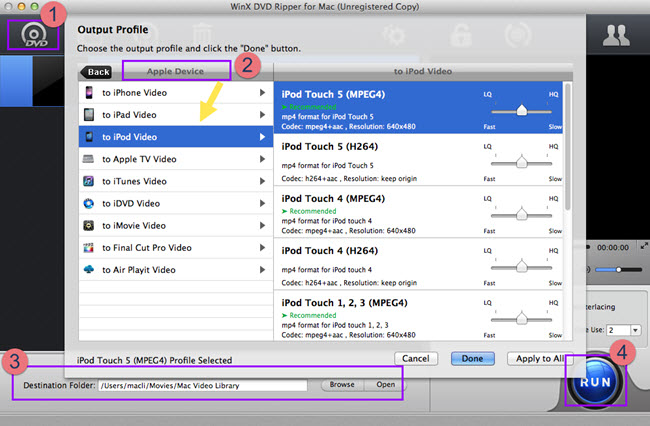Adjust iPod Touch 1, 2, 3 quality slider

[521, 319]
